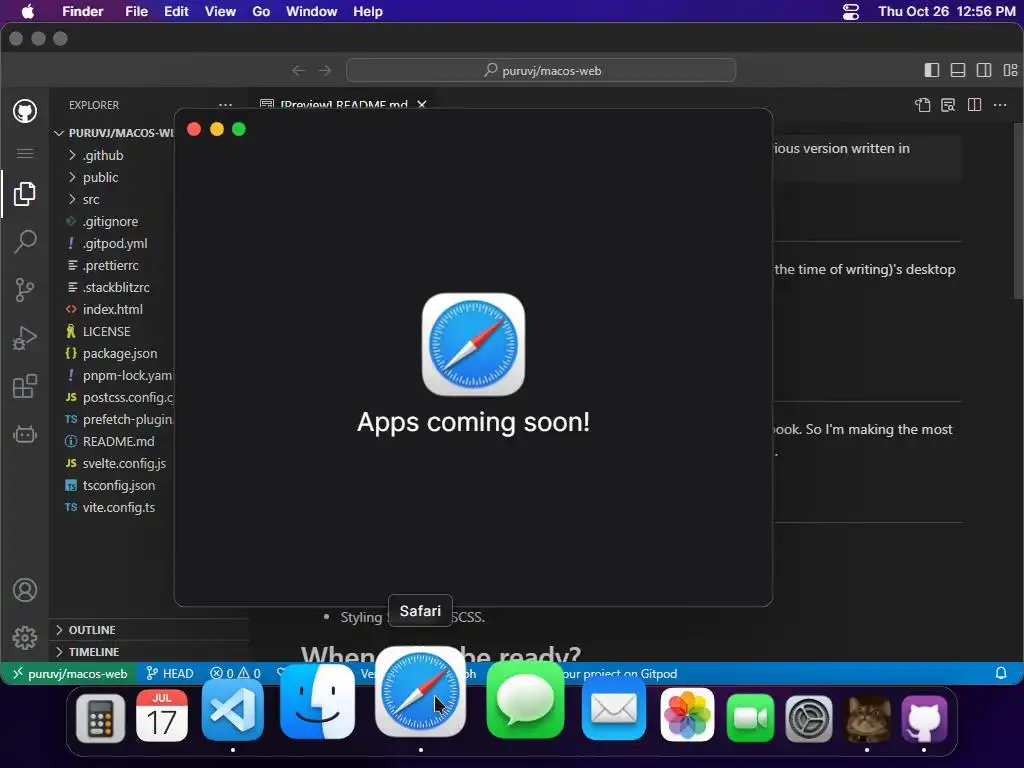
Task: Toggle the bottom panel layout
Action: [958, 71]
